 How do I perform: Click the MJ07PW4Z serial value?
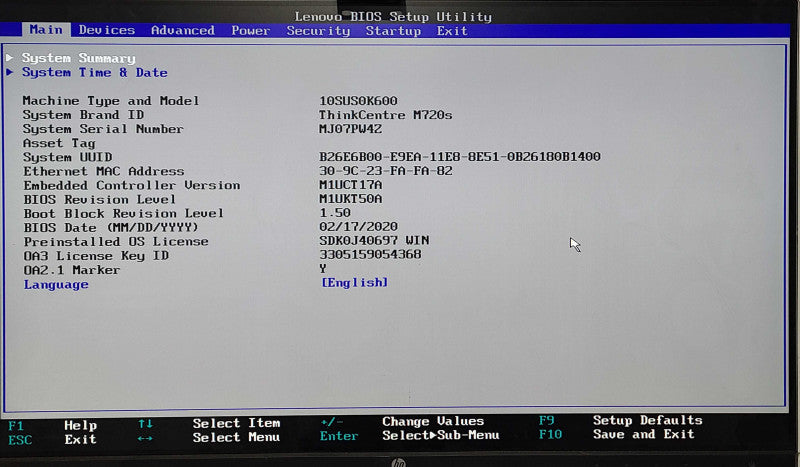(x=351, y=129)
